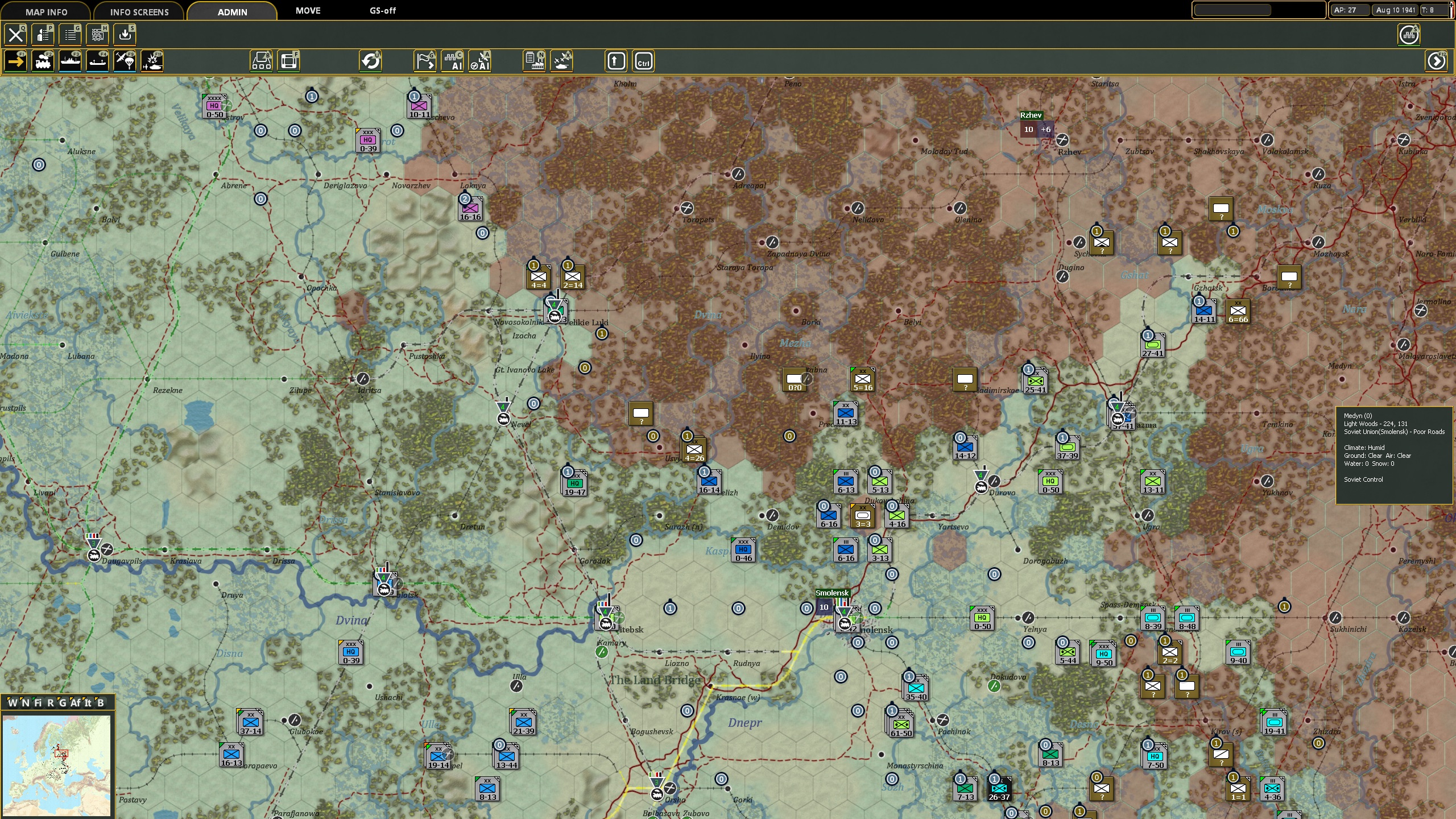
Task: Select the naval transport ship icon (F3)
Action: [71, 61]
